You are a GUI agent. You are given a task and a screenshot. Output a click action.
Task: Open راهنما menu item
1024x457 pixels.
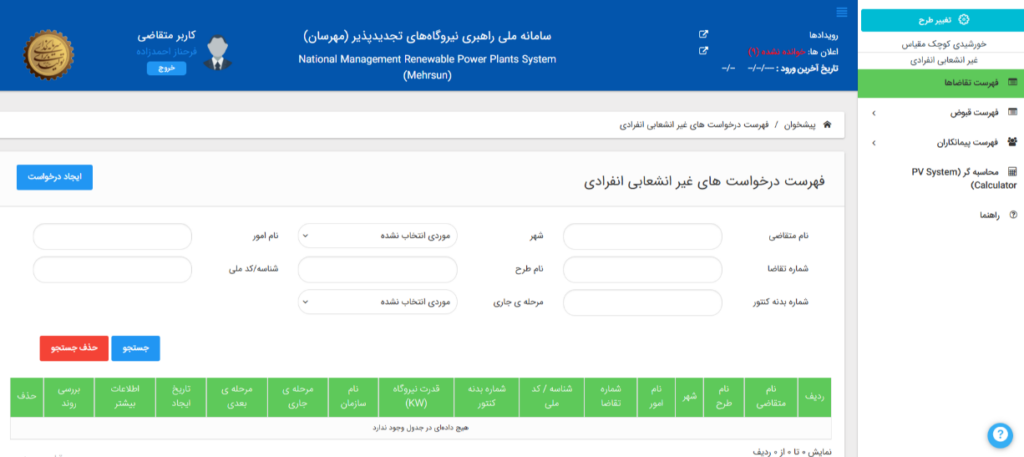click(x=940, y=214)
